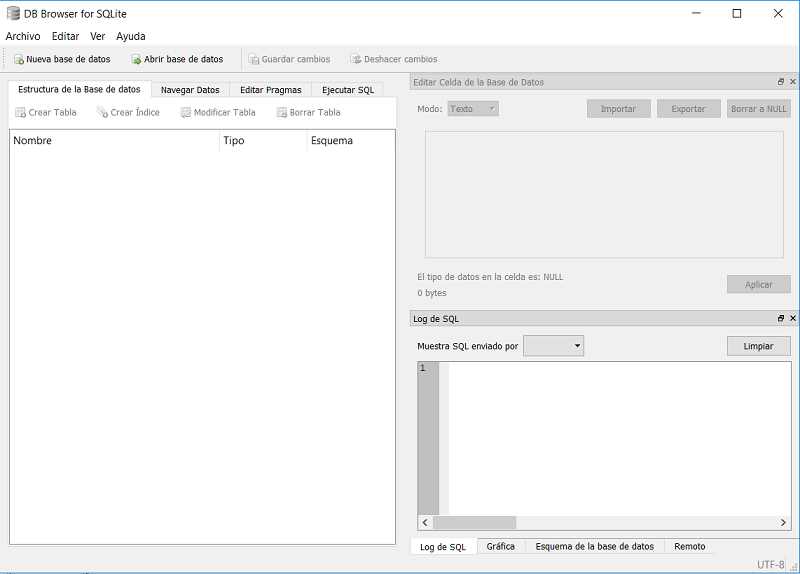Image resolution: width=800 pixels, height=574 pixels.
Task: Click in the SQL log text area
Action: click(619, 439)
